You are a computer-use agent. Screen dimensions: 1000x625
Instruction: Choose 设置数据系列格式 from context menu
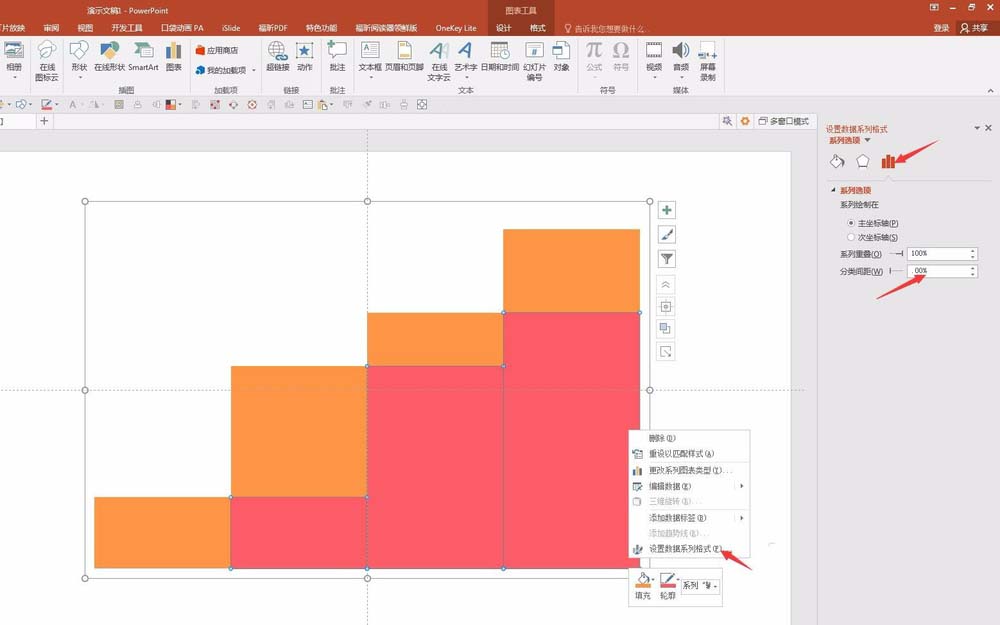(685, 549)
